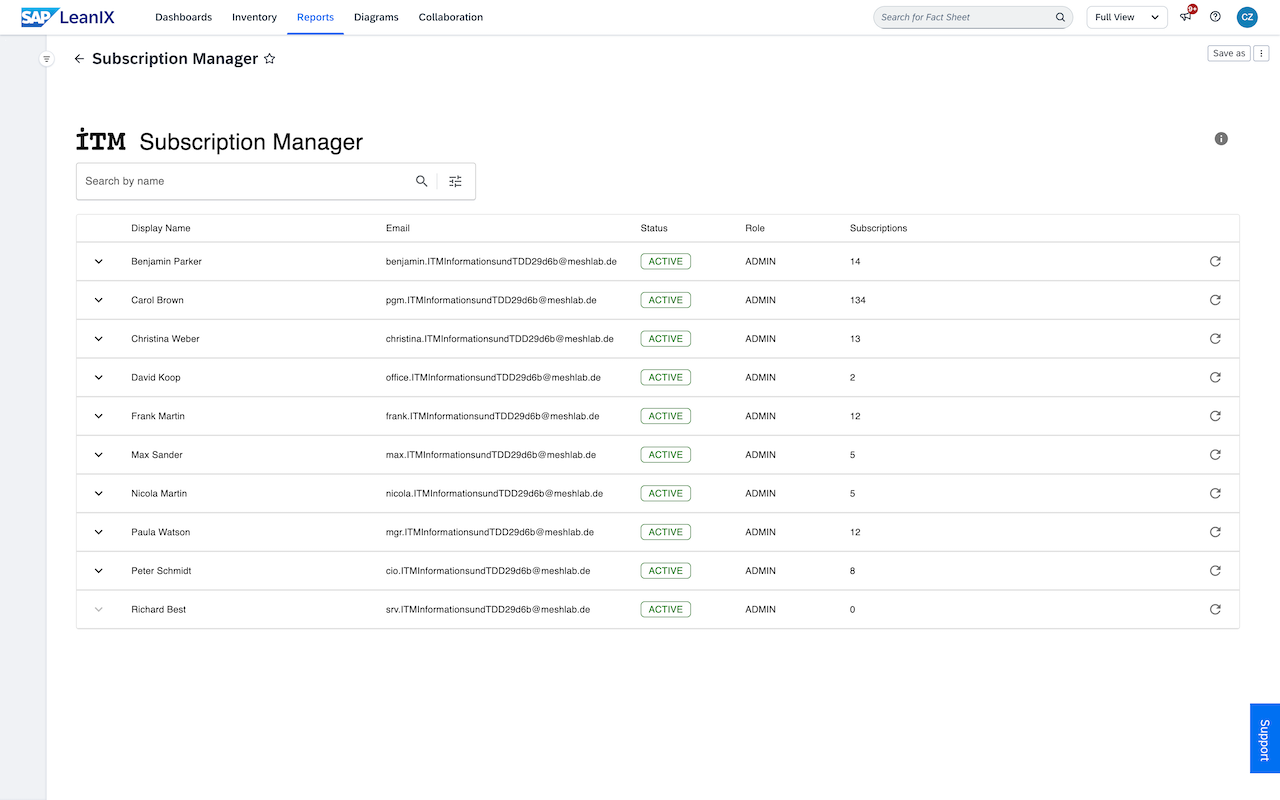Expand David Koop's row
The height and width of the screenshot is (800, 1280).
point(99,377)
